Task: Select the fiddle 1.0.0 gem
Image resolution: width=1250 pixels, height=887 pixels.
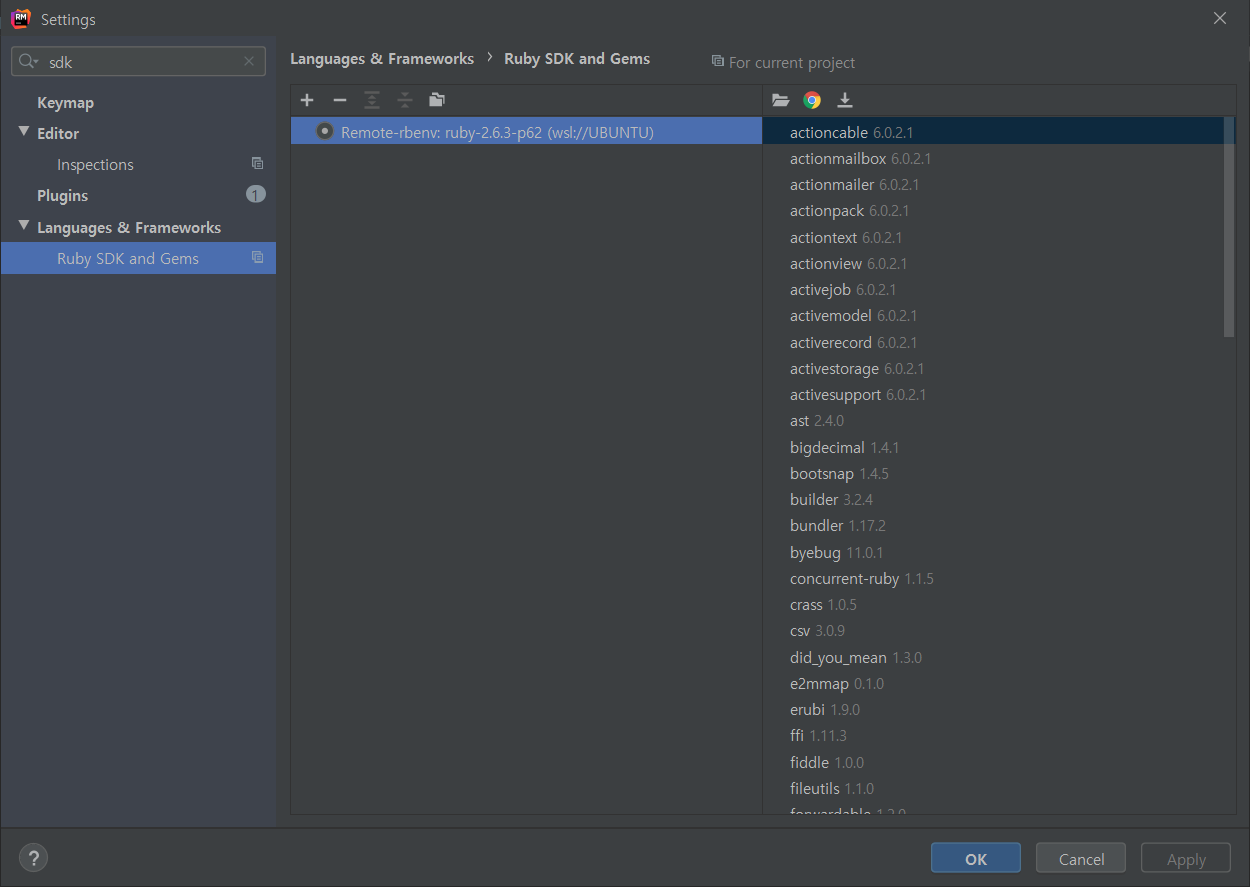Action: pos(999,762)
